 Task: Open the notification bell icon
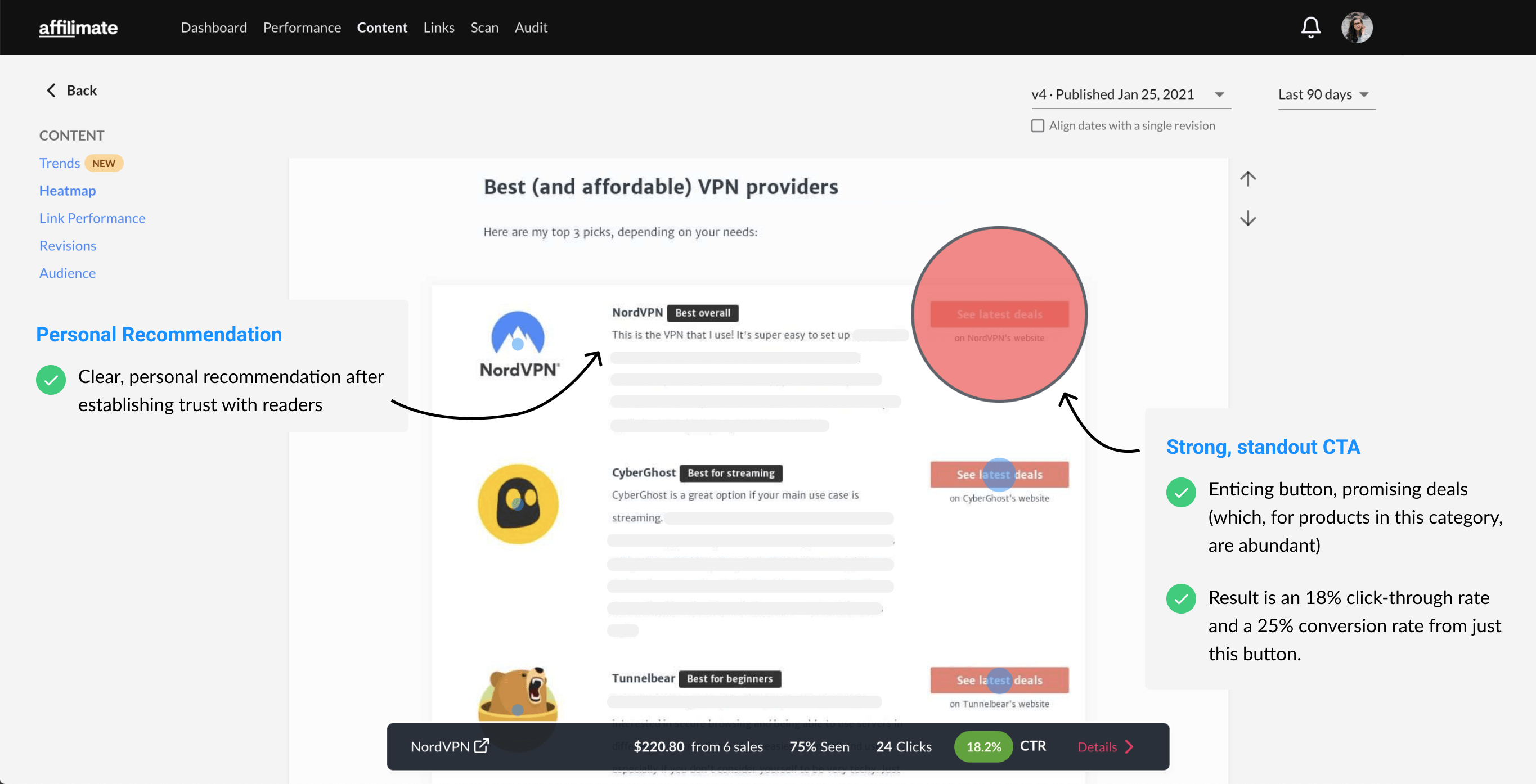pos(1310,27)
